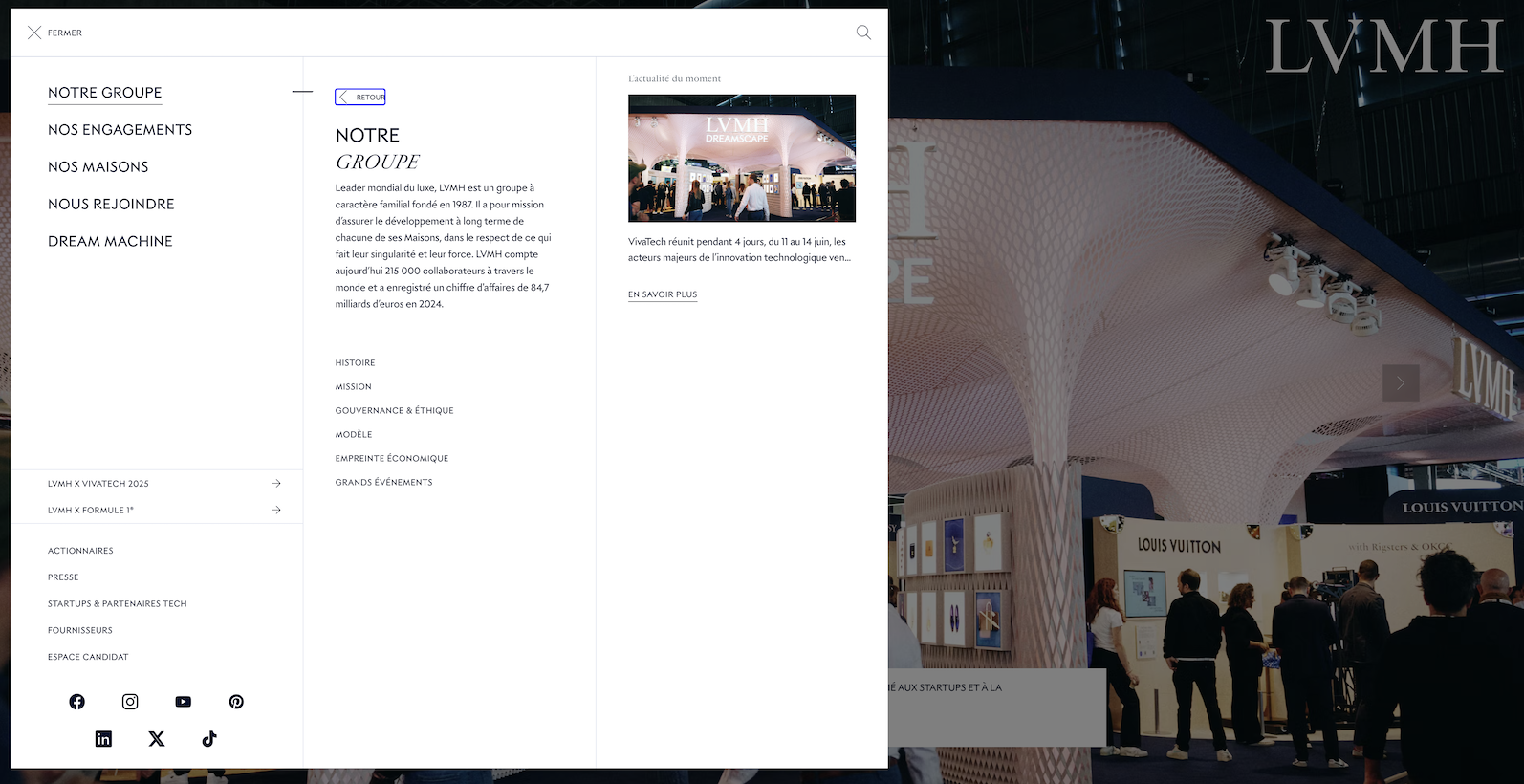Open LVMH X VIVATECH 2025 link

(x=98, y=484)
